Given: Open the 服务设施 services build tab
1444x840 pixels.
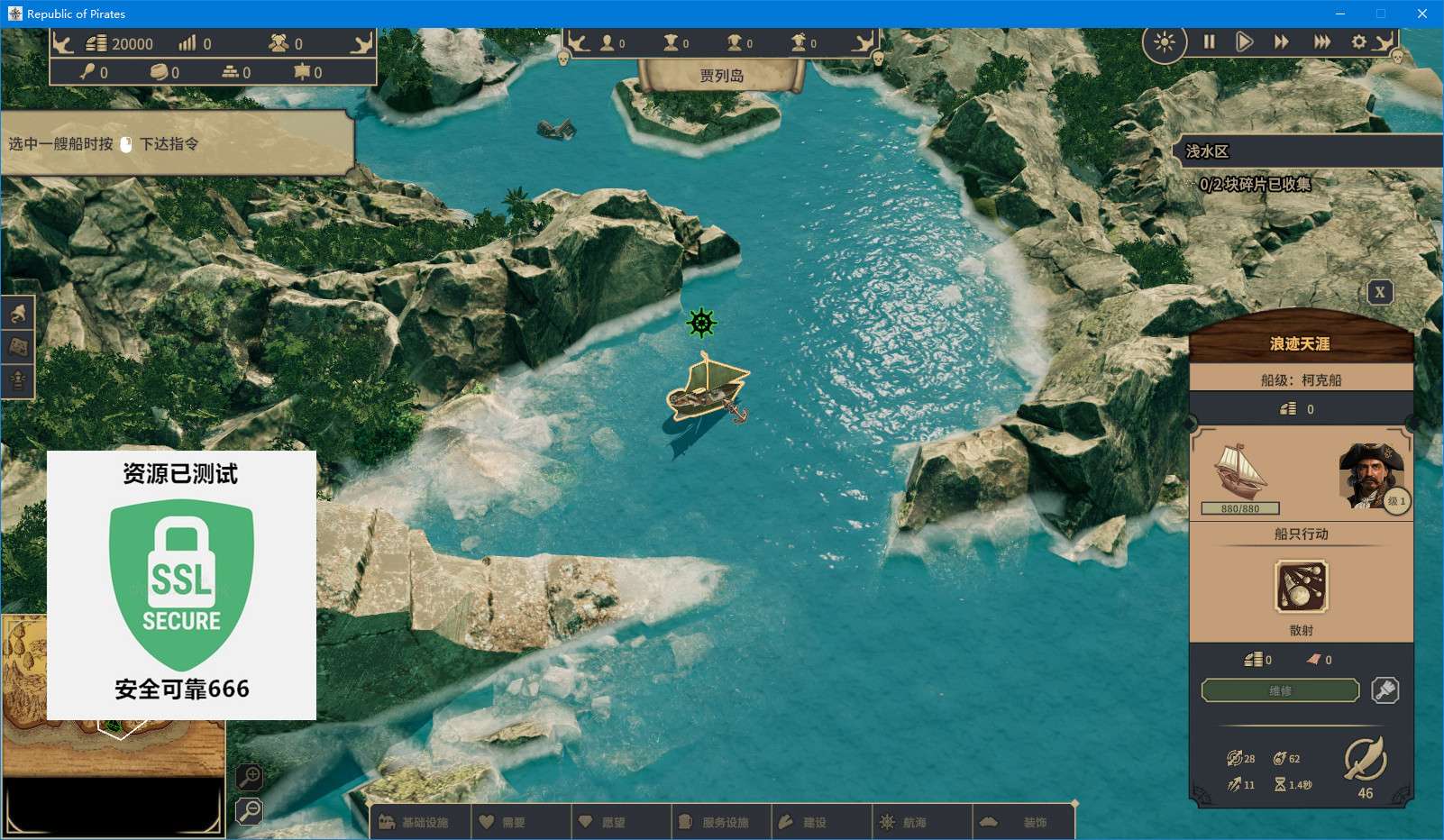Looking at the screenshot, I should pos(720,822).
